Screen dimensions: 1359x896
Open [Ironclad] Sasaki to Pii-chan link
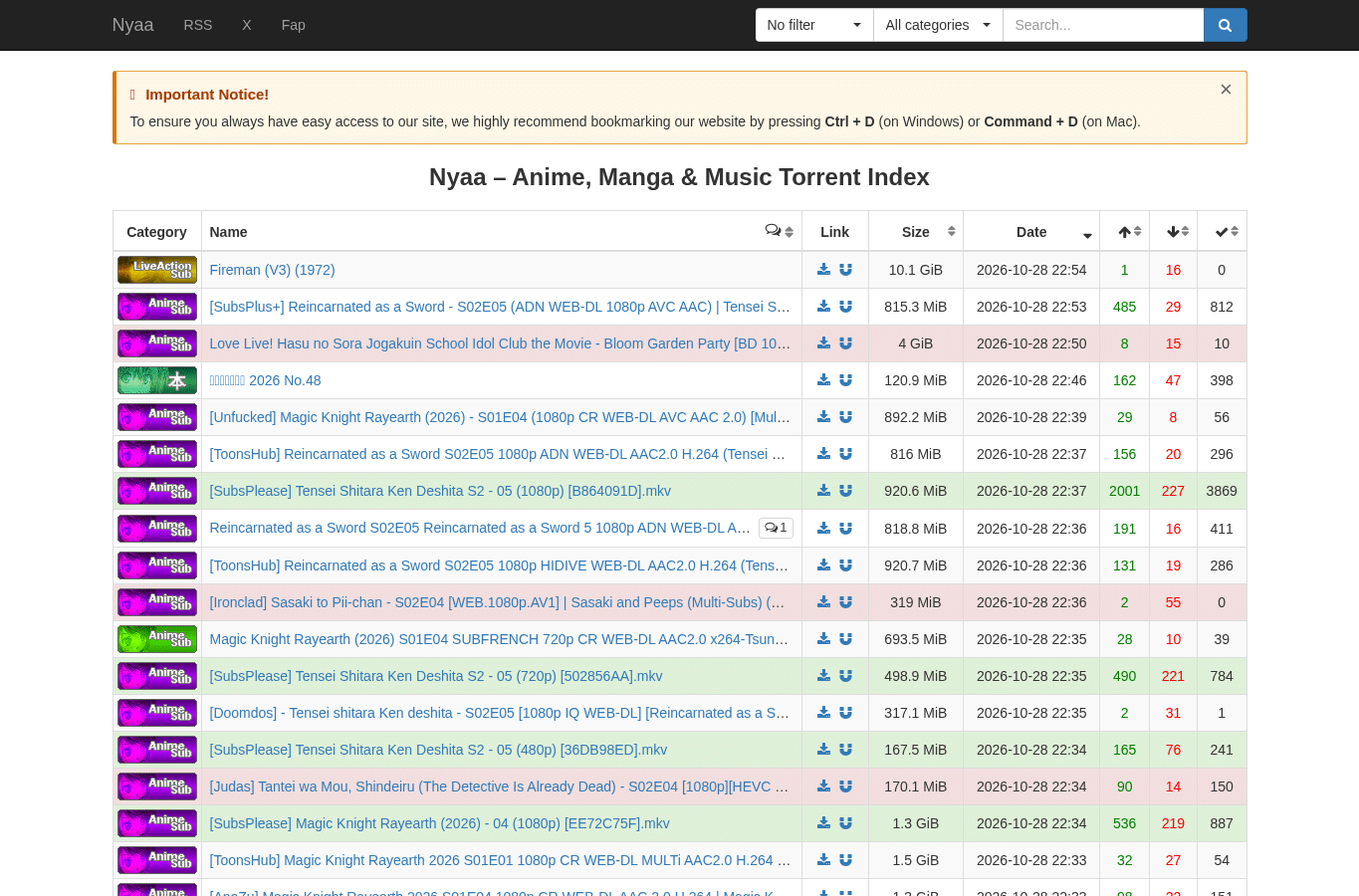pos(497,602)
